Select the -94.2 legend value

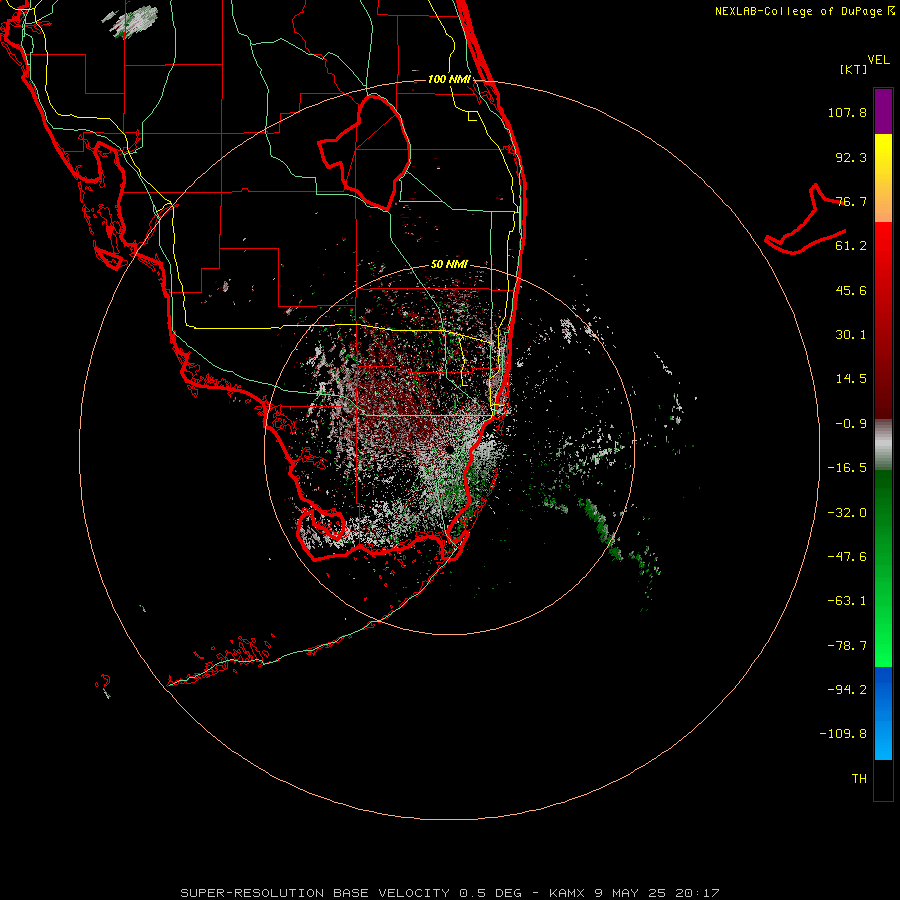click(x=847, y=689)
